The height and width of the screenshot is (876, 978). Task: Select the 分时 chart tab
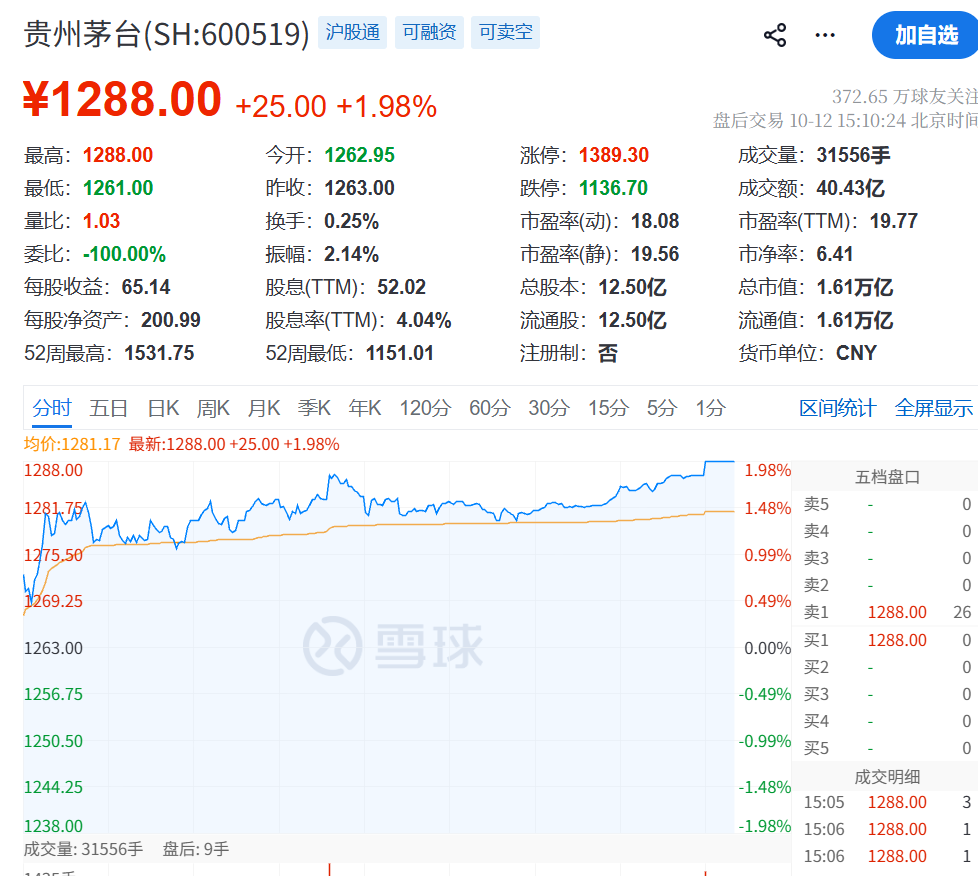point(52,408)
